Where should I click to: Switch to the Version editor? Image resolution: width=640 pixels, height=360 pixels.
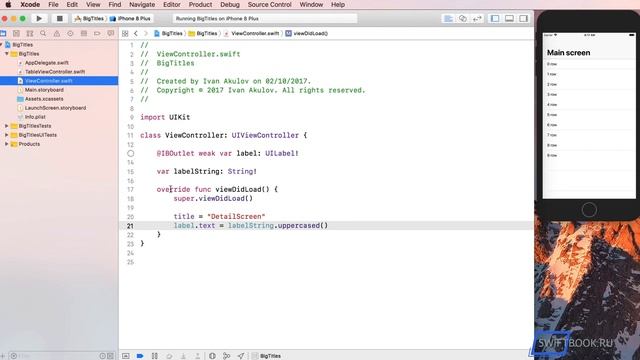point(477,18)
